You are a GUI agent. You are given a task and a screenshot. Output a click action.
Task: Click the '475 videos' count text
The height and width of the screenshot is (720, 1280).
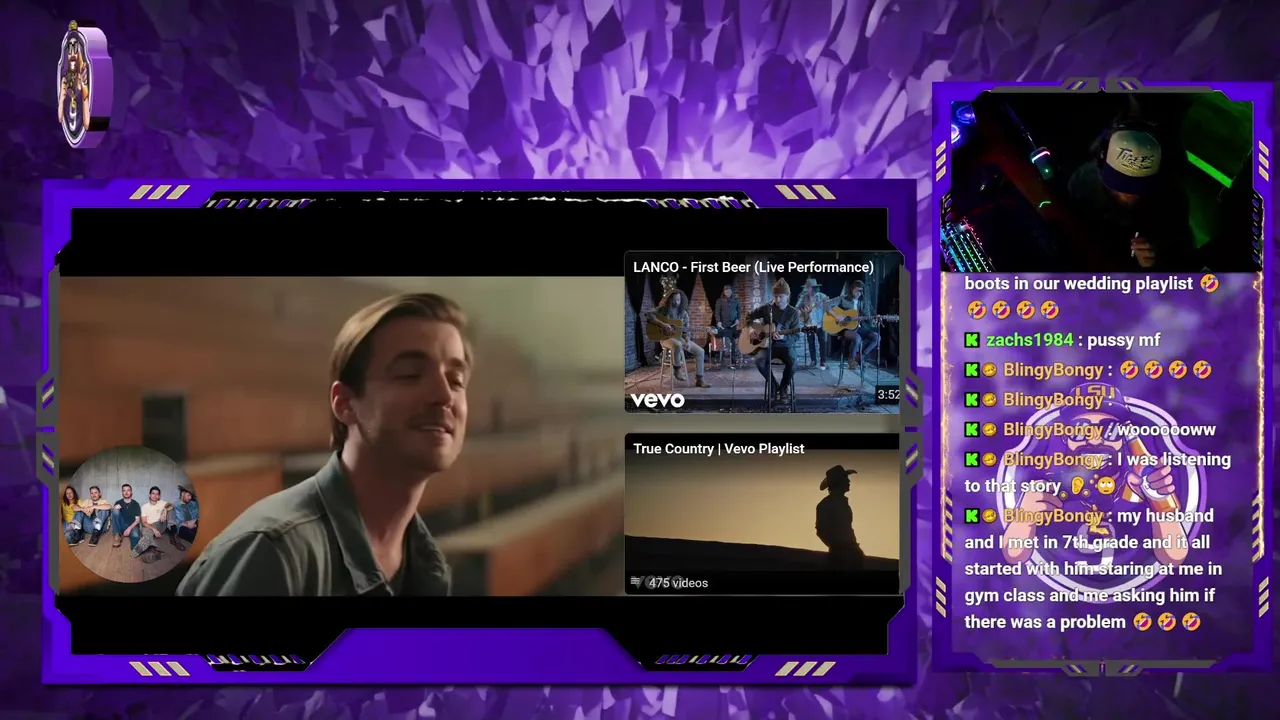pyautogui.click(x=678, y=583)
